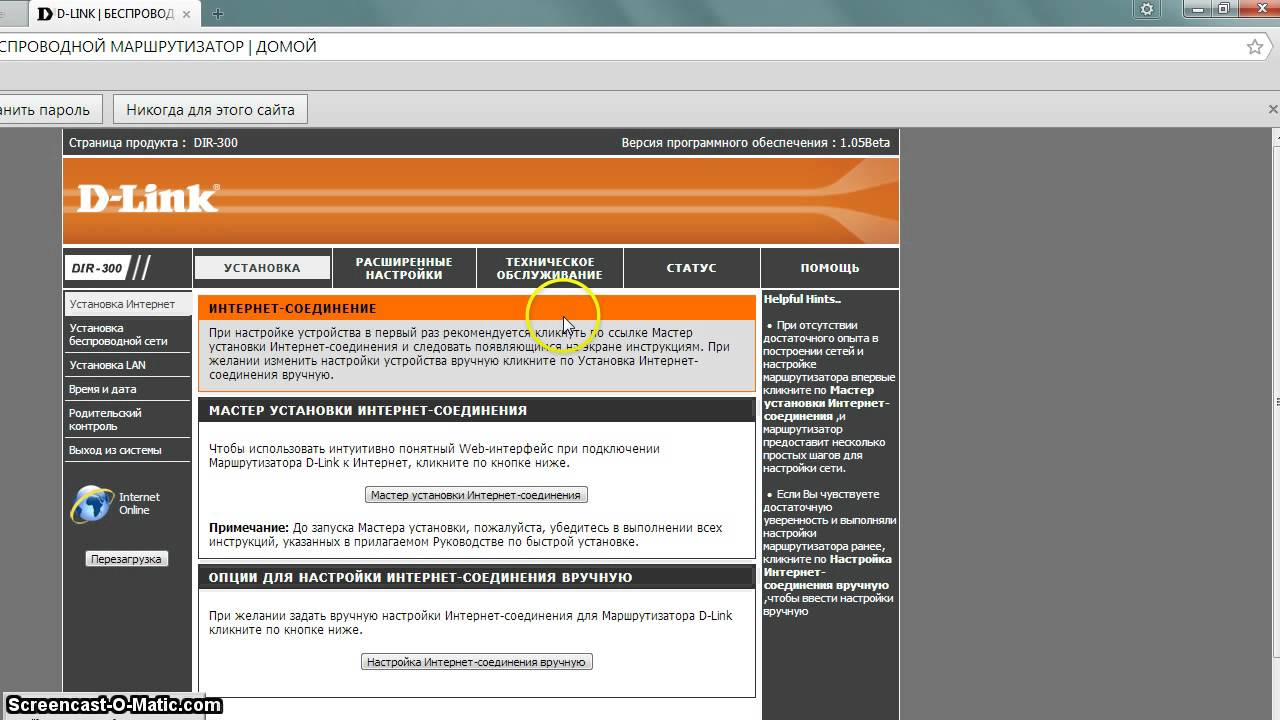Click the address bar page title
The height and width of the screenshot is (720, 1280).
[158, 47]
